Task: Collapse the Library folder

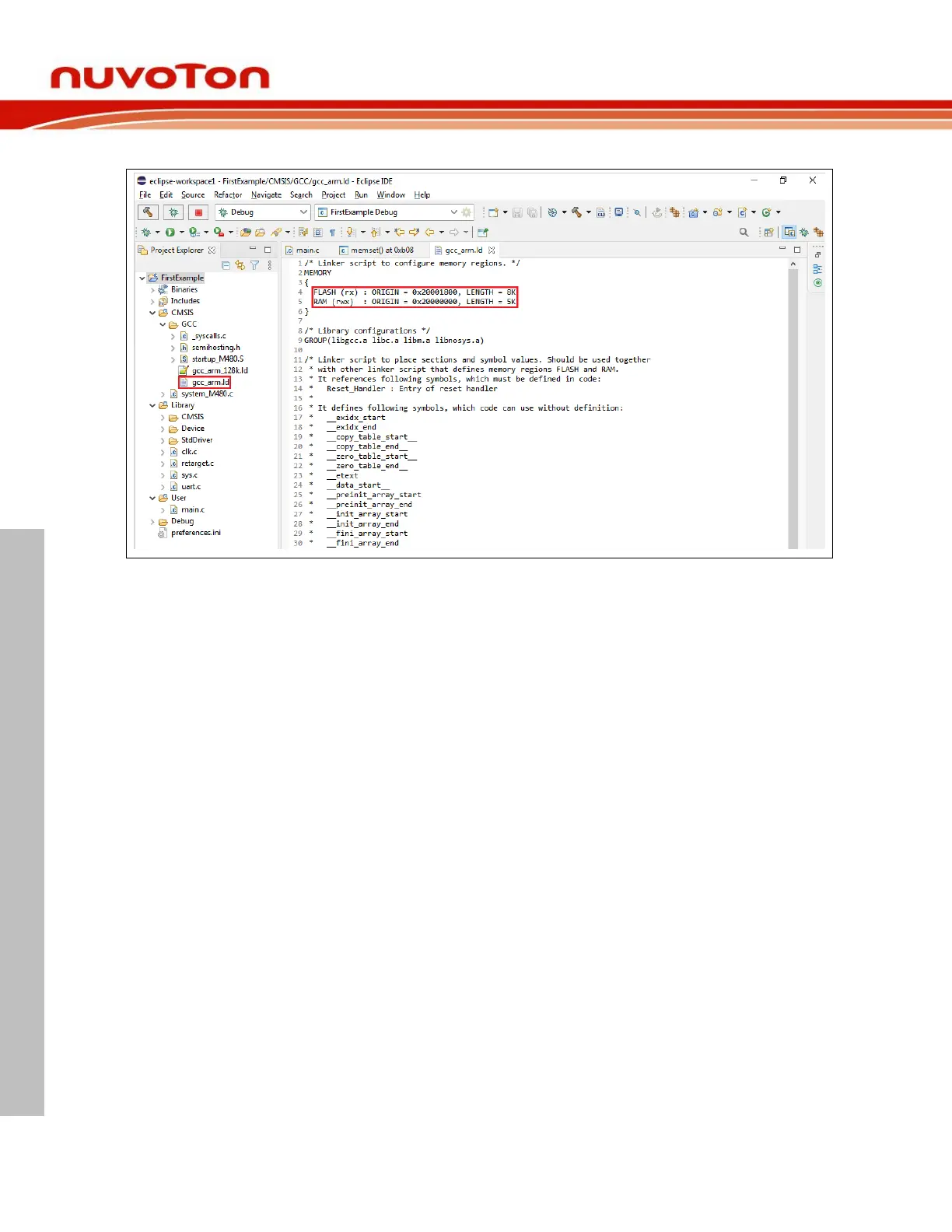Action: (152, 405)
